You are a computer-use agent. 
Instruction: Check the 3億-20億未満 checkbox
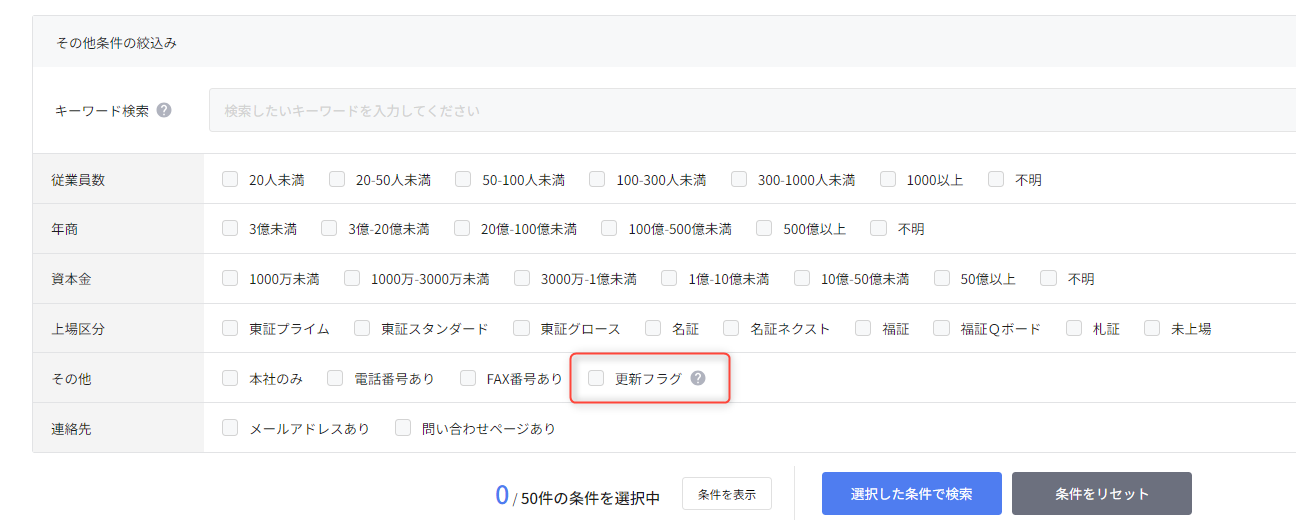(x=329, y=228)
